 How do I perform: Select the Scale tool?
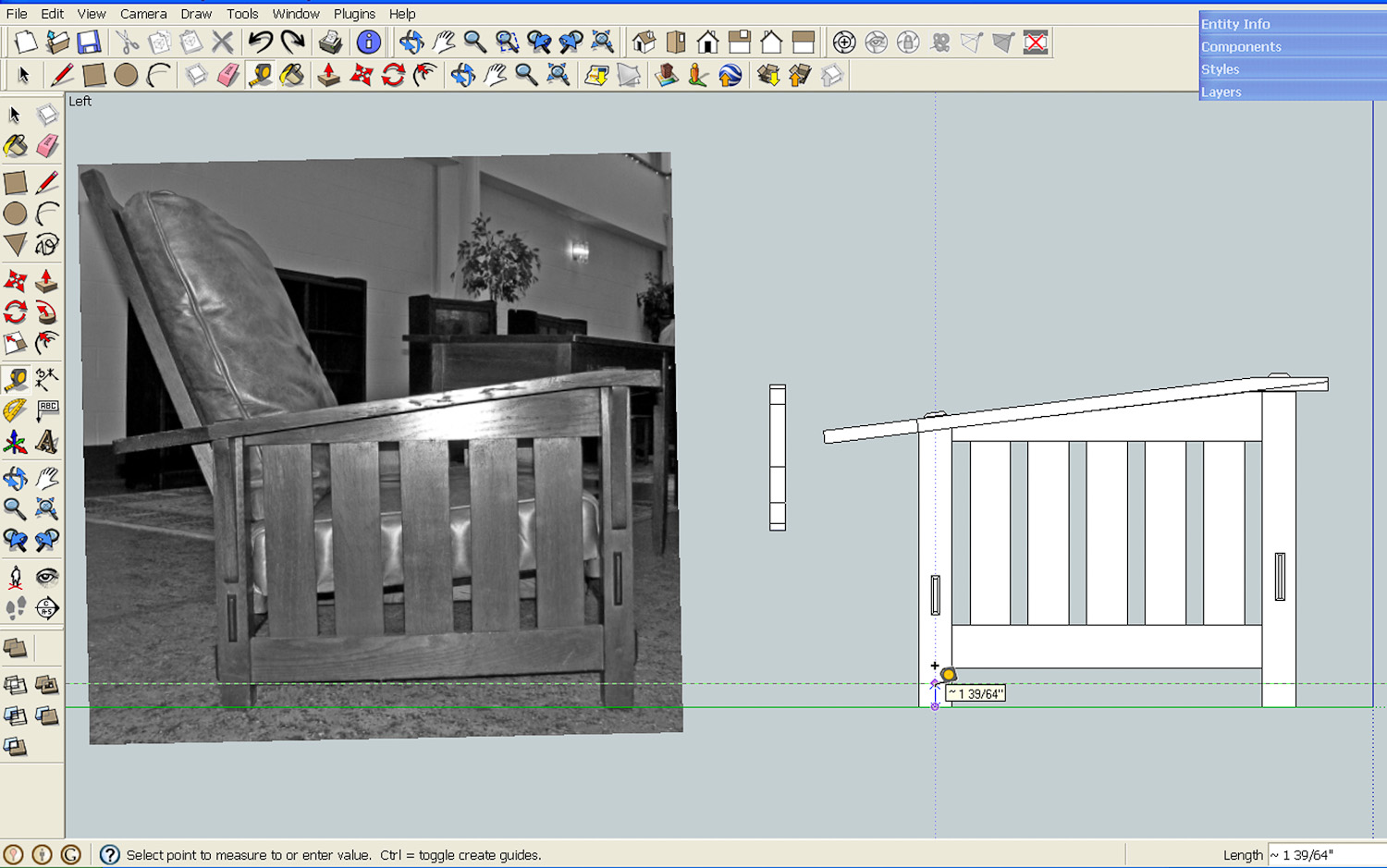click(x=16, y=343)
